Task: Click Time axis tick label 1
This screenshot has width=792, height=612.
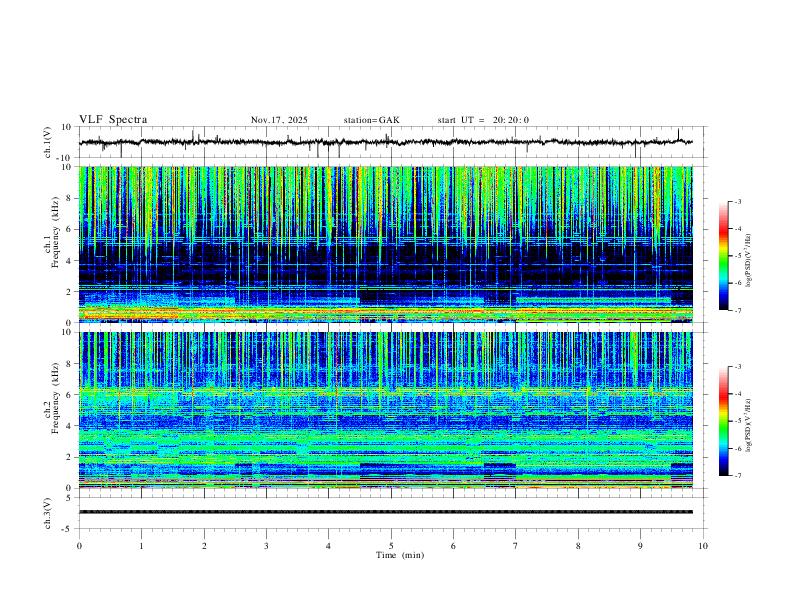Action: point(141,546)
